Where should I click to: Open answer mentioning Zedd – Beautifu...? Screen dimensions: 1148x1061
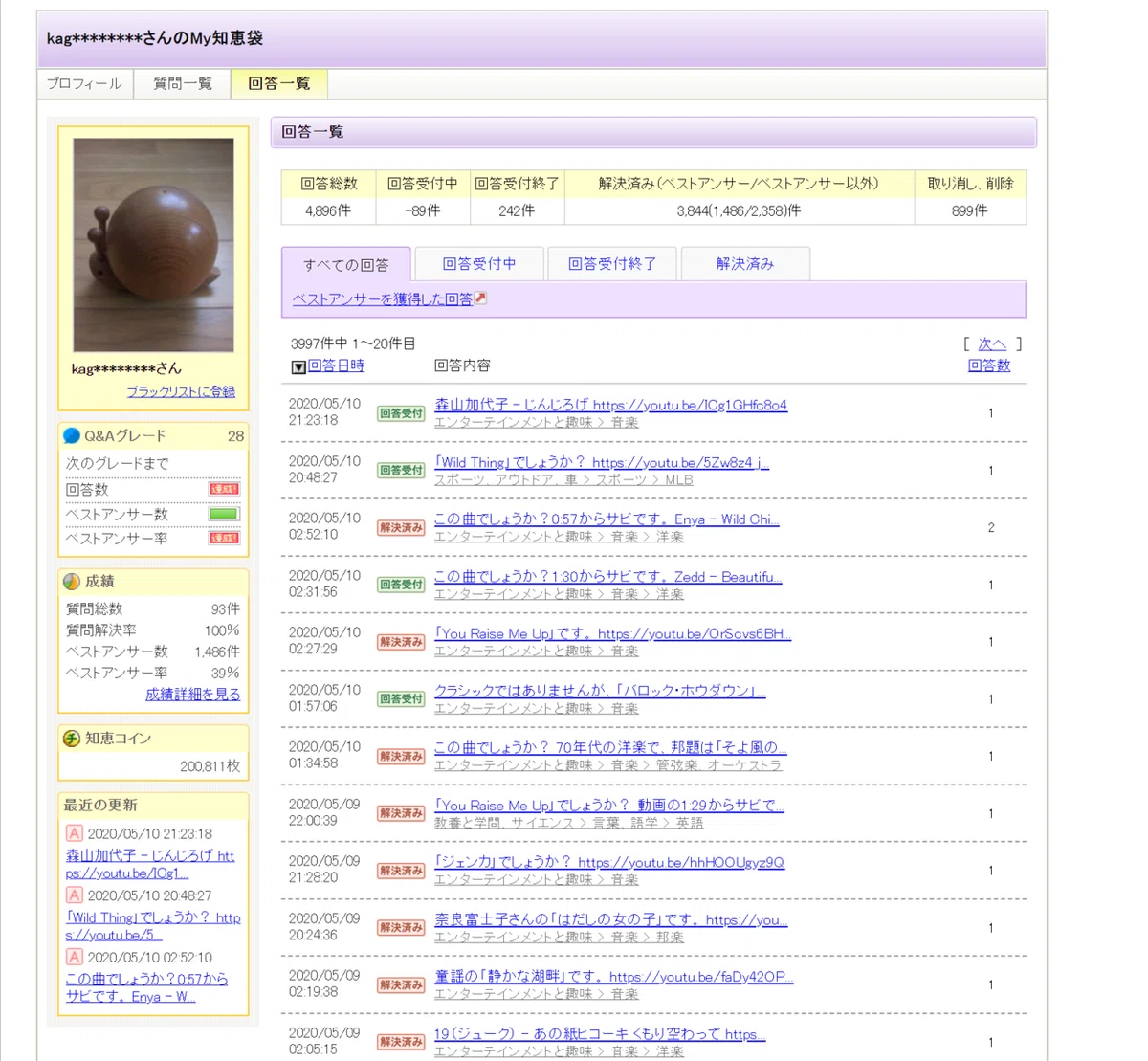[x=607, y=577]
